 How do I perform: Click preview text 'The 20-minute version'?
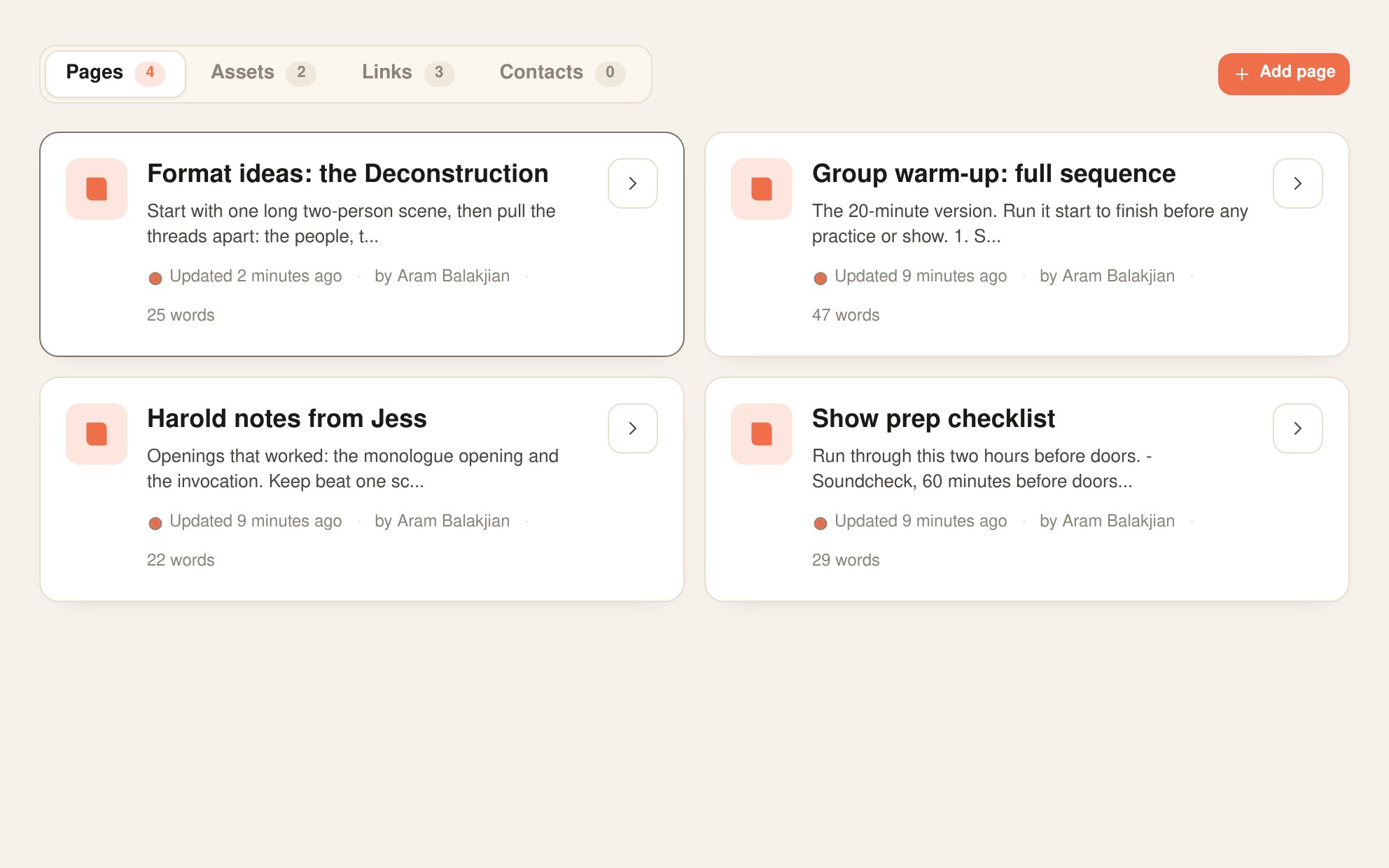[x=1030, y=223]
